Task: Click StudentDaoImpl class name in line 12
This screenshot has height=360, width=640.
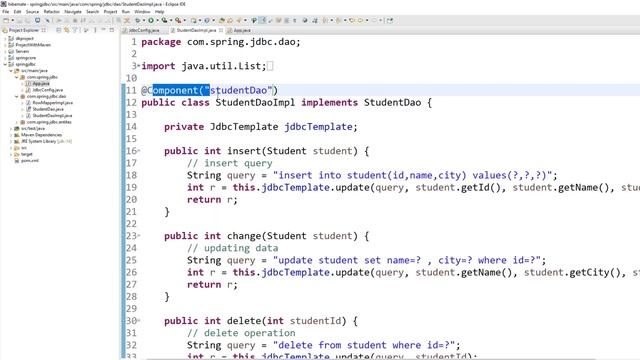Action: (x=255, y=102)
